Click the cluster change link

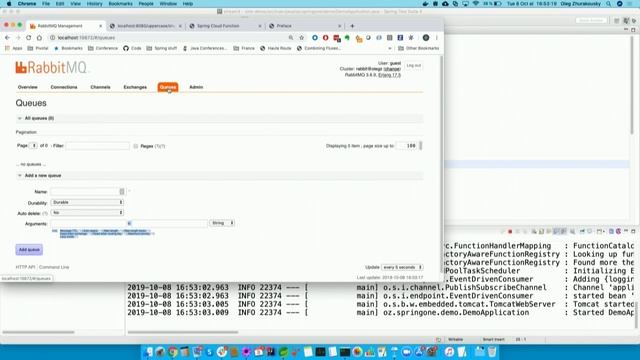point(392,69)
